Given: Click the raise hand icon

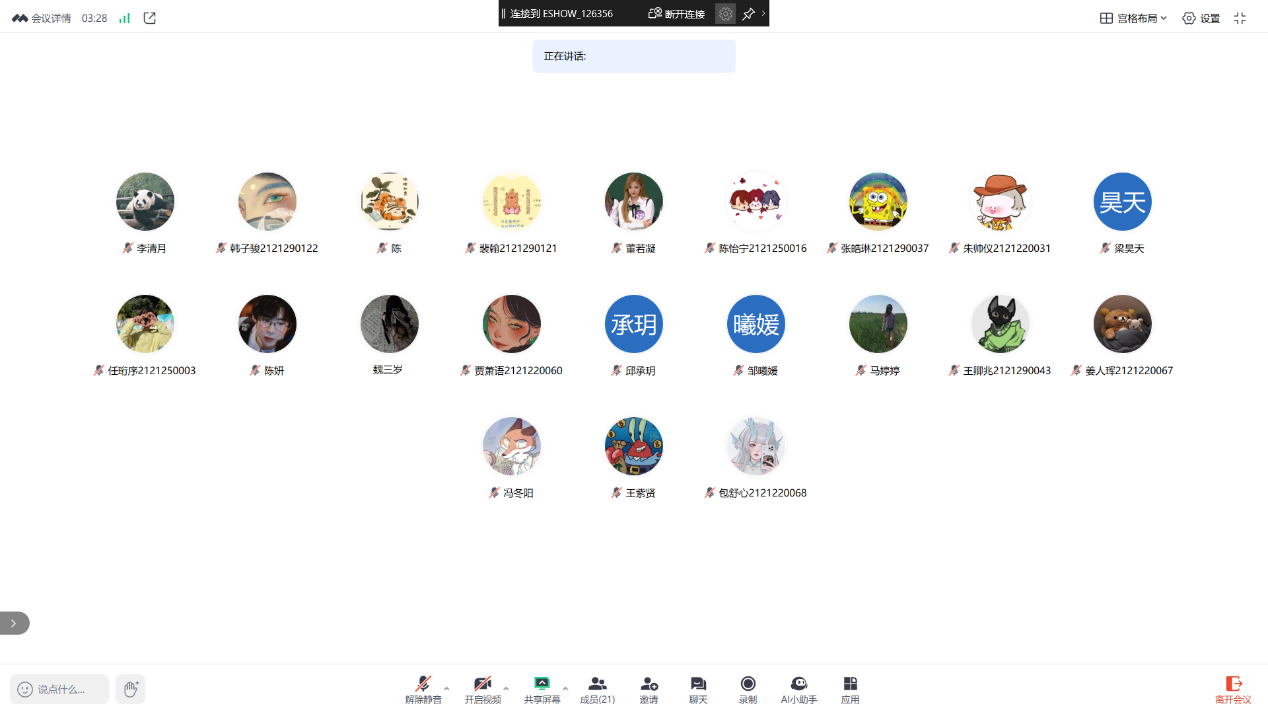Looking at the screenshot, I should point(130,689).
